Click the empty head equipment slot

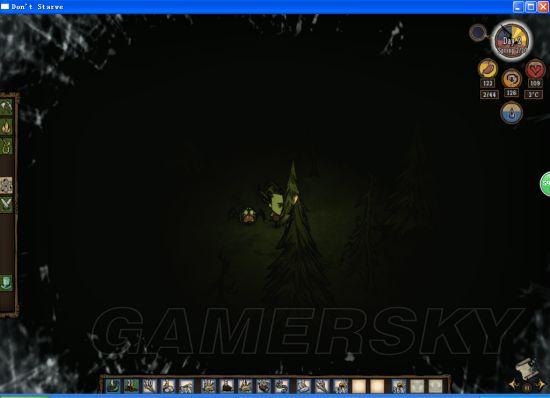436,386
